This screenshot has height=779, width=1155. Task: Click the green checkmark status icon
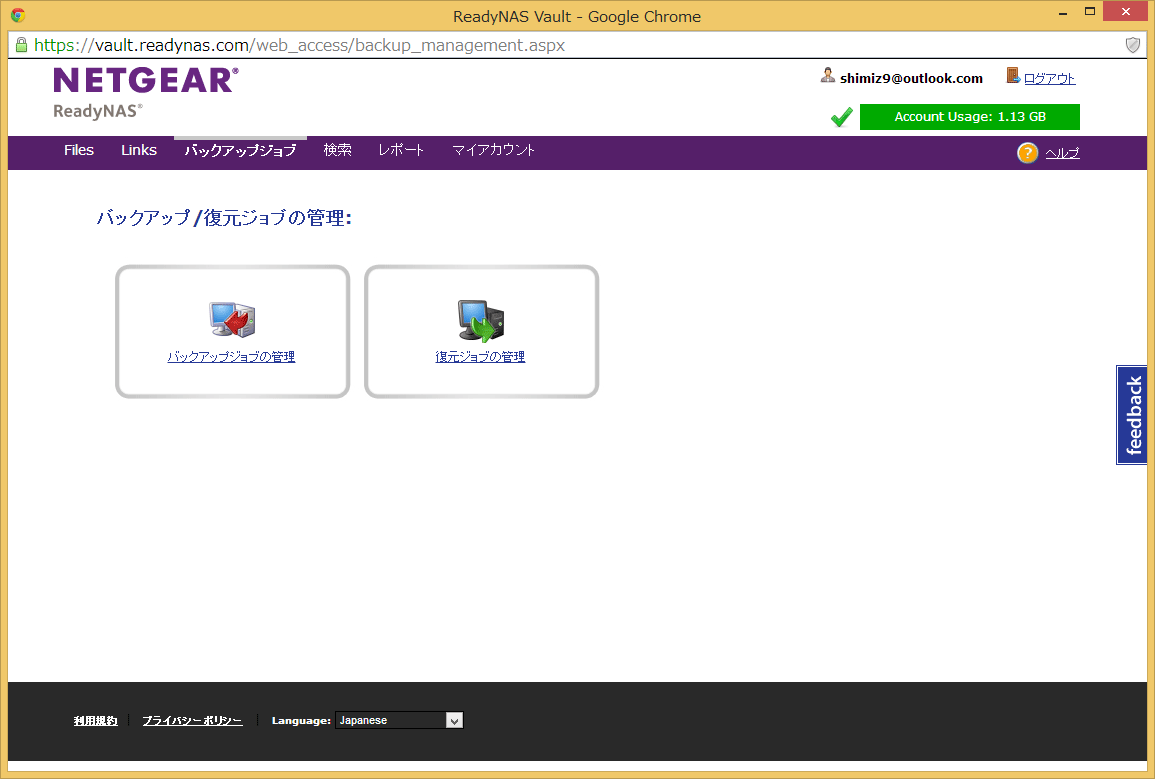[x=841, y=118]
